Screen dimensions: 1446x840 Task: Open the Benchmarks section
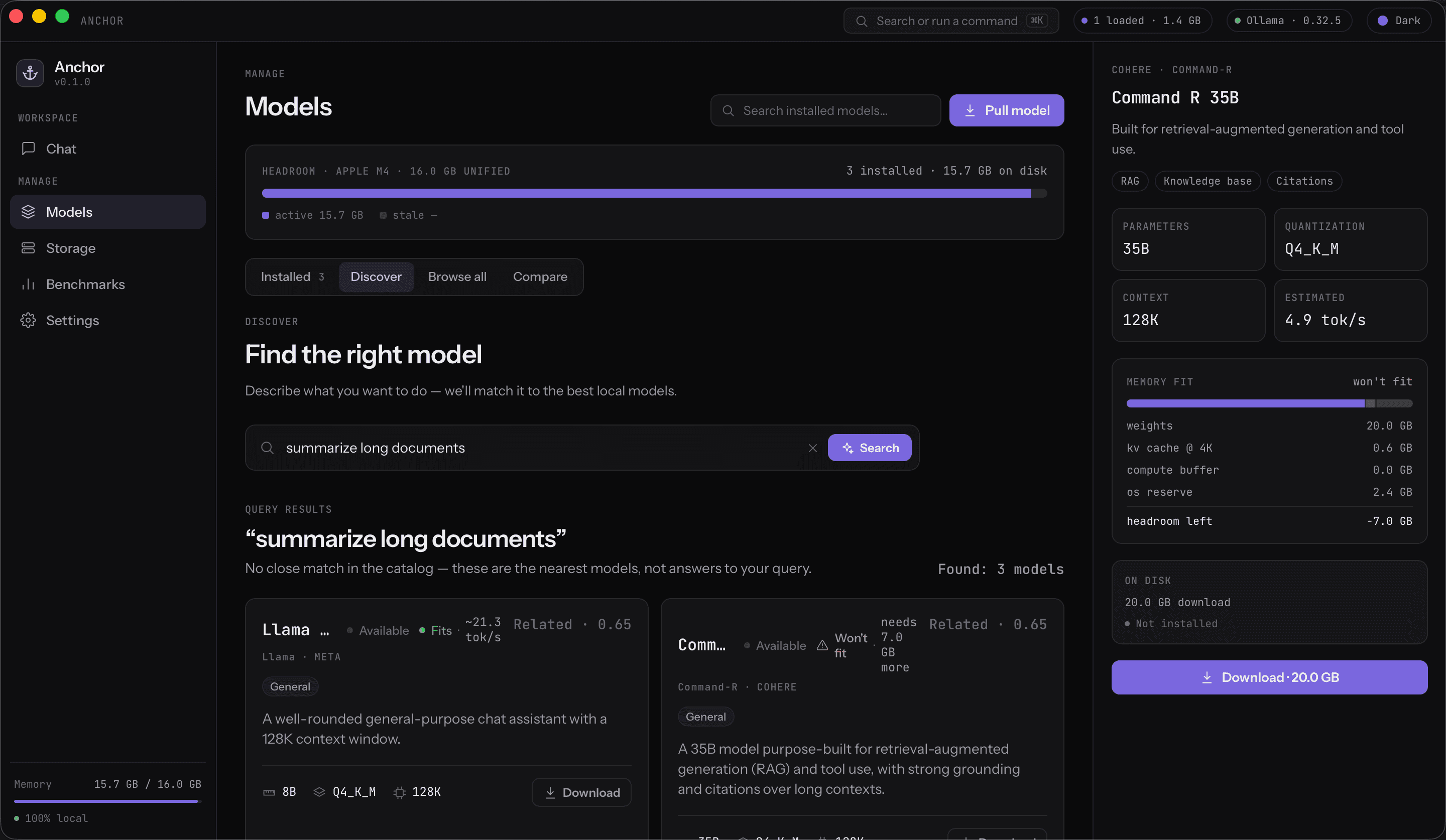pos(108,284)
